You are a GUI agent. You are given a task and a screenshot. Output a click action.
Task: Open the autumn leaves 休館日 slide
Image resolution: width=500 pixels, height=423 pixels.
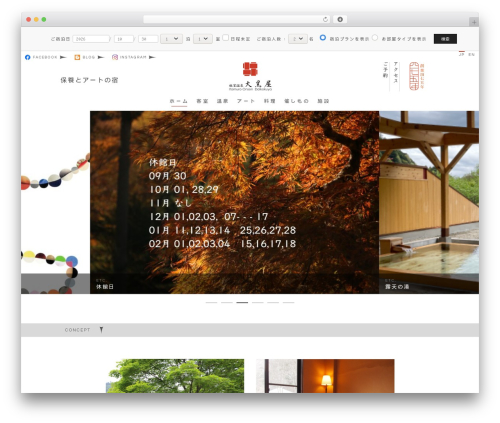coord(234,202)
